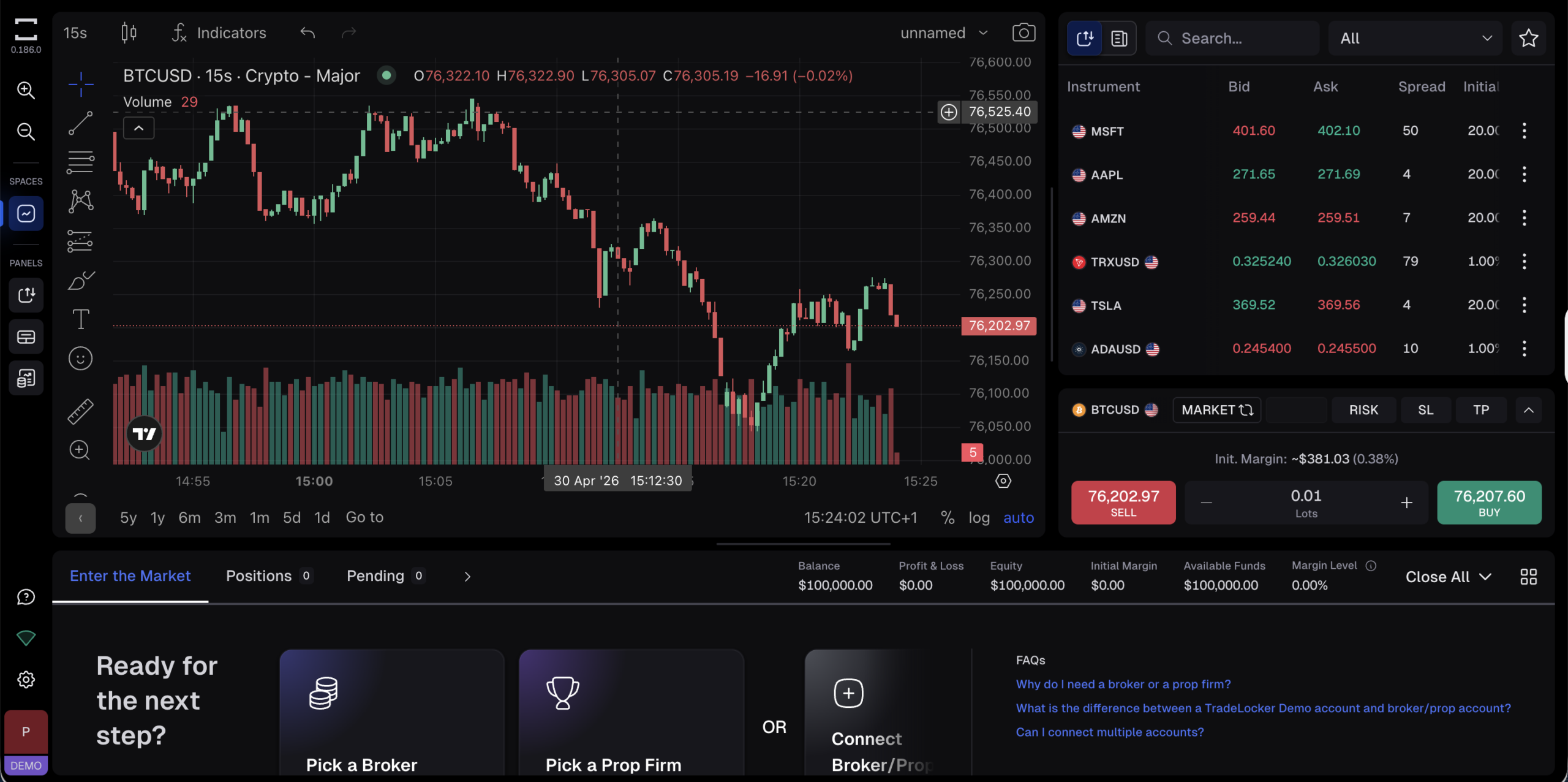Decrease lot size with minus button
Screen dimensions: 1568x782
tap(1206, 503)
